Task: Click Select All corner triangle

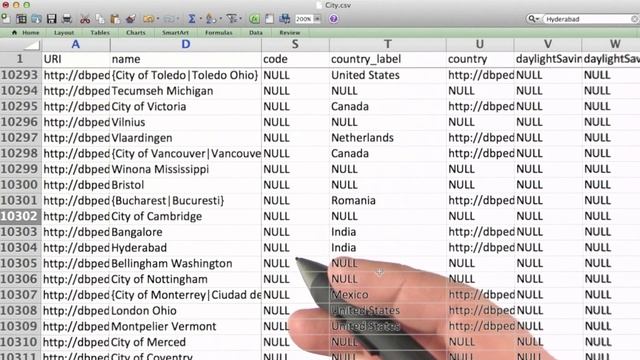Action: (32, 44)
